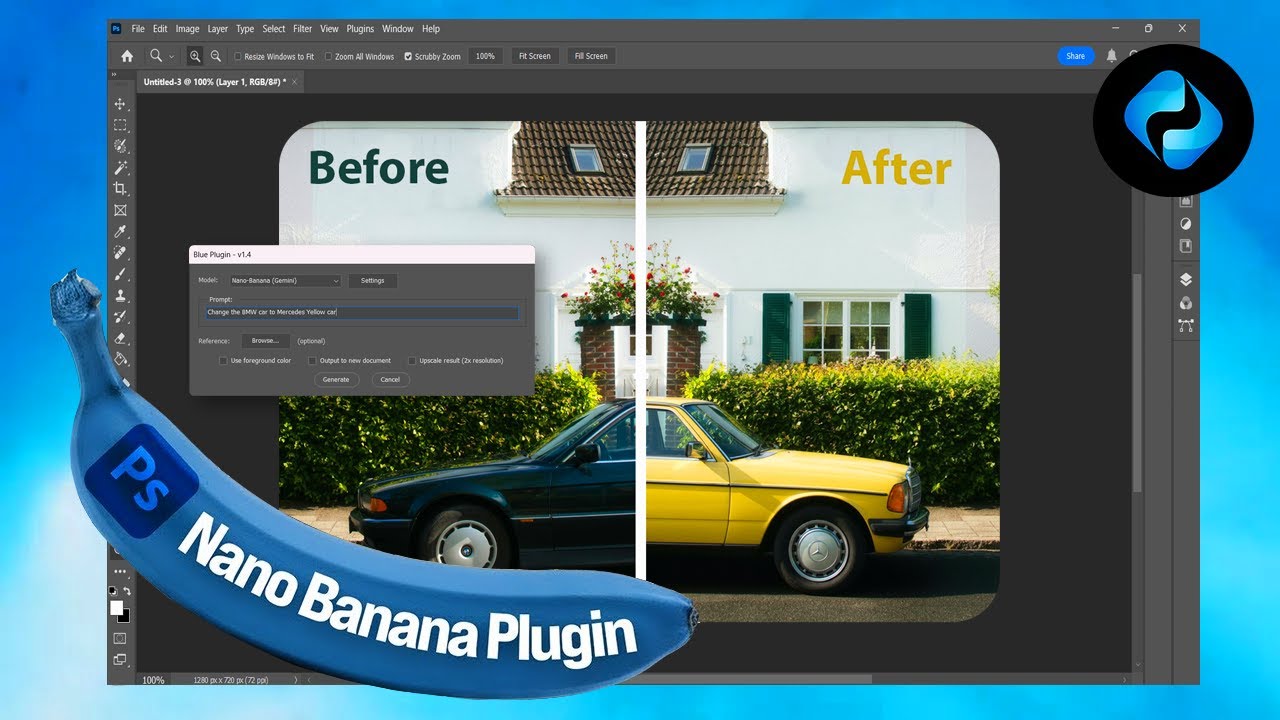This screenshot has height=720, width=1280.
Task: Open the Adjustments panel icon
Action: [1186, 223]
